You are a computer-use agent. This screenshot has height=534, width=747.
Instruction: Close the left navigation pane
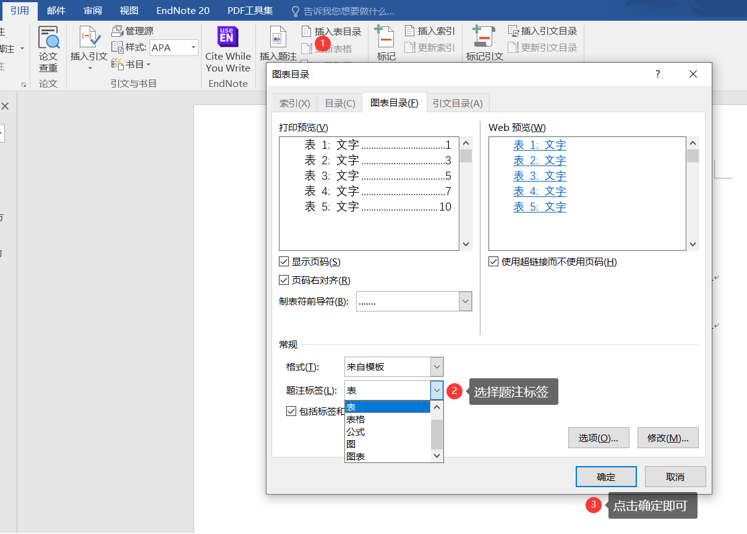pos(5,106)
